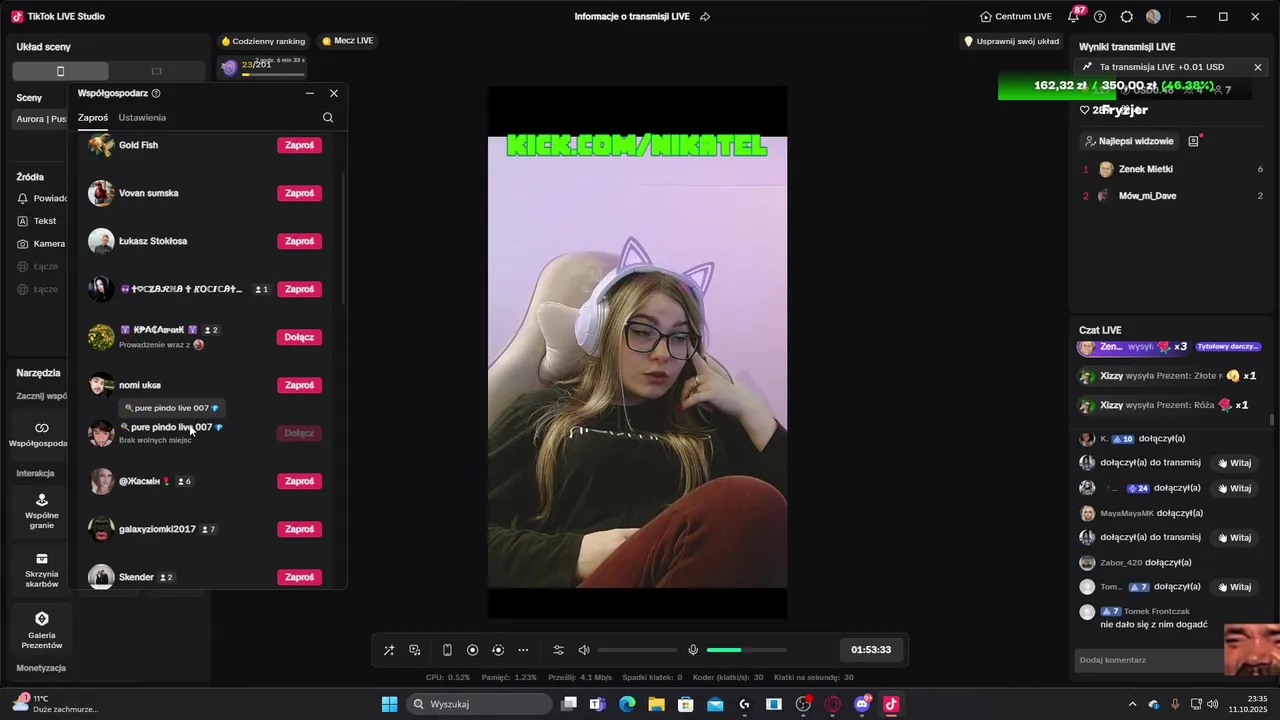Invite Gold Fish with Zaproś
Viewport: 1280px width, 720px height.
(x=299, y=145)
